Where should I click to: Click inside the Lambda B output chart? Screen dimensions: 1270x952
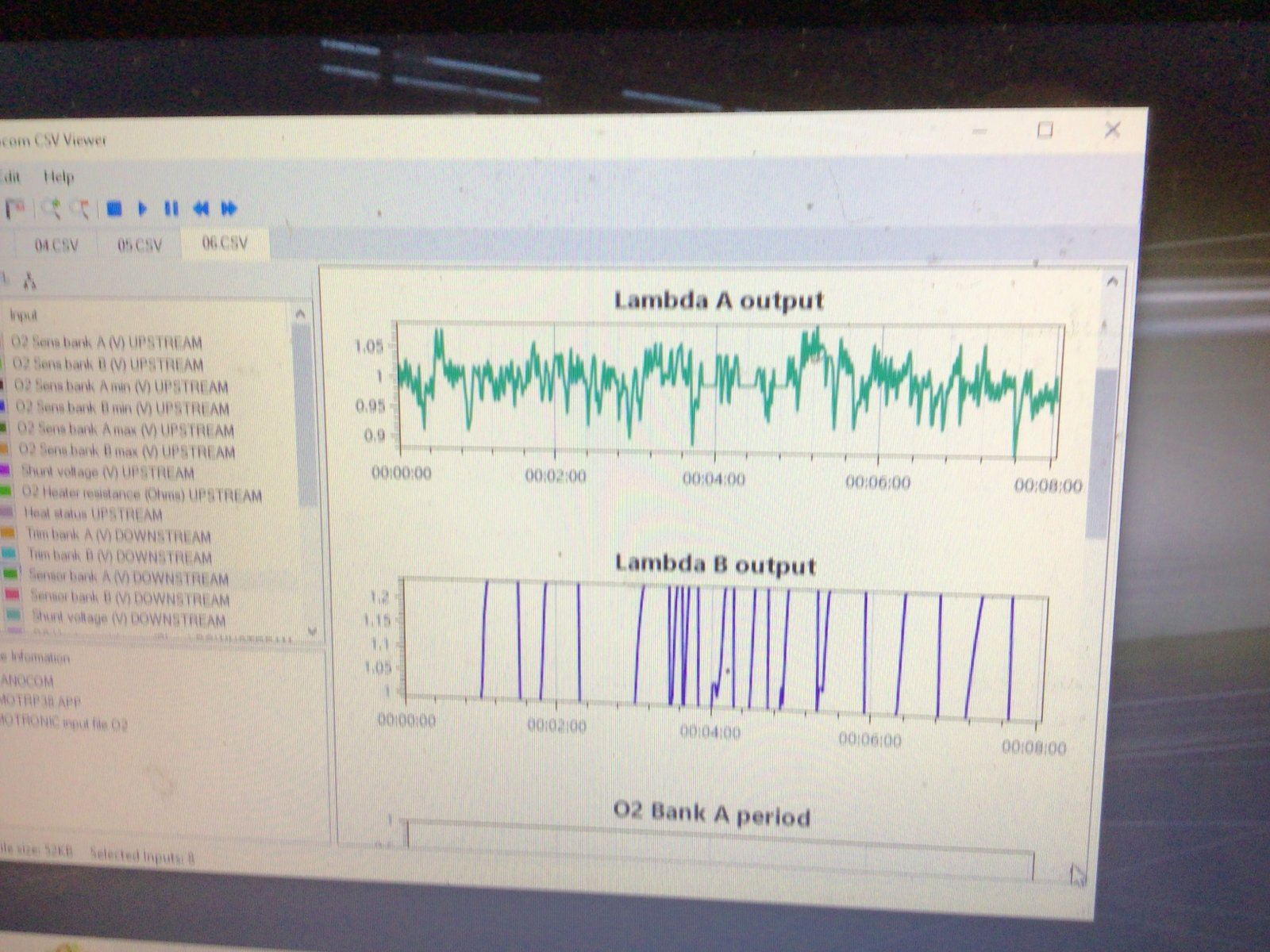click(x=724, y=649)
